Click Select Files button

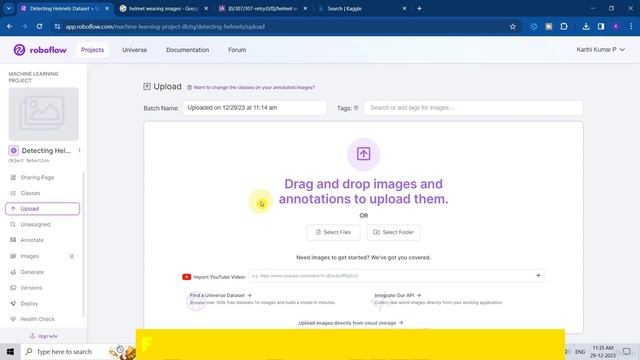(333, 232)
